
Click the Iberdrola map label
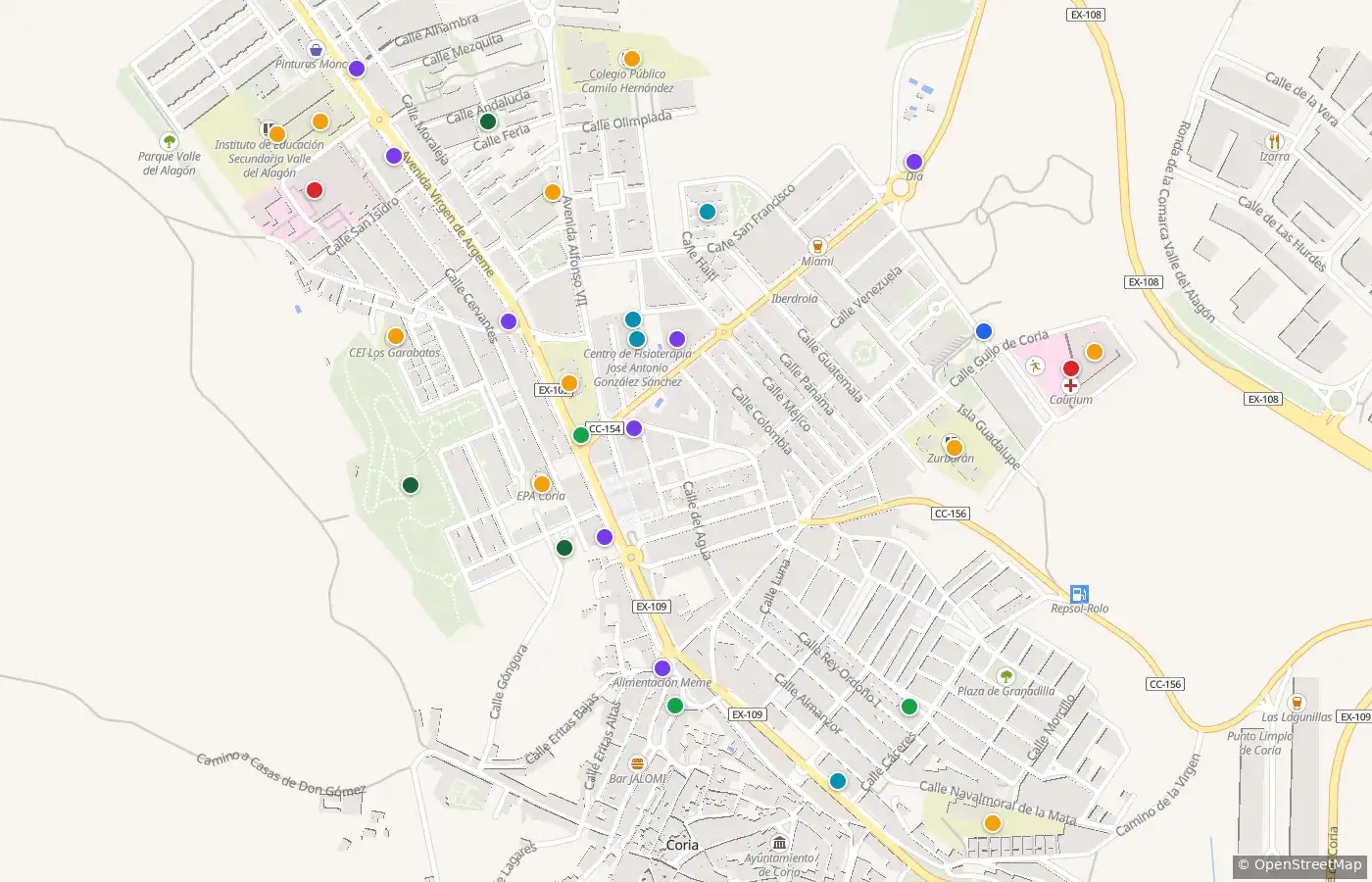pyautogui.click(x=794, y=299)
